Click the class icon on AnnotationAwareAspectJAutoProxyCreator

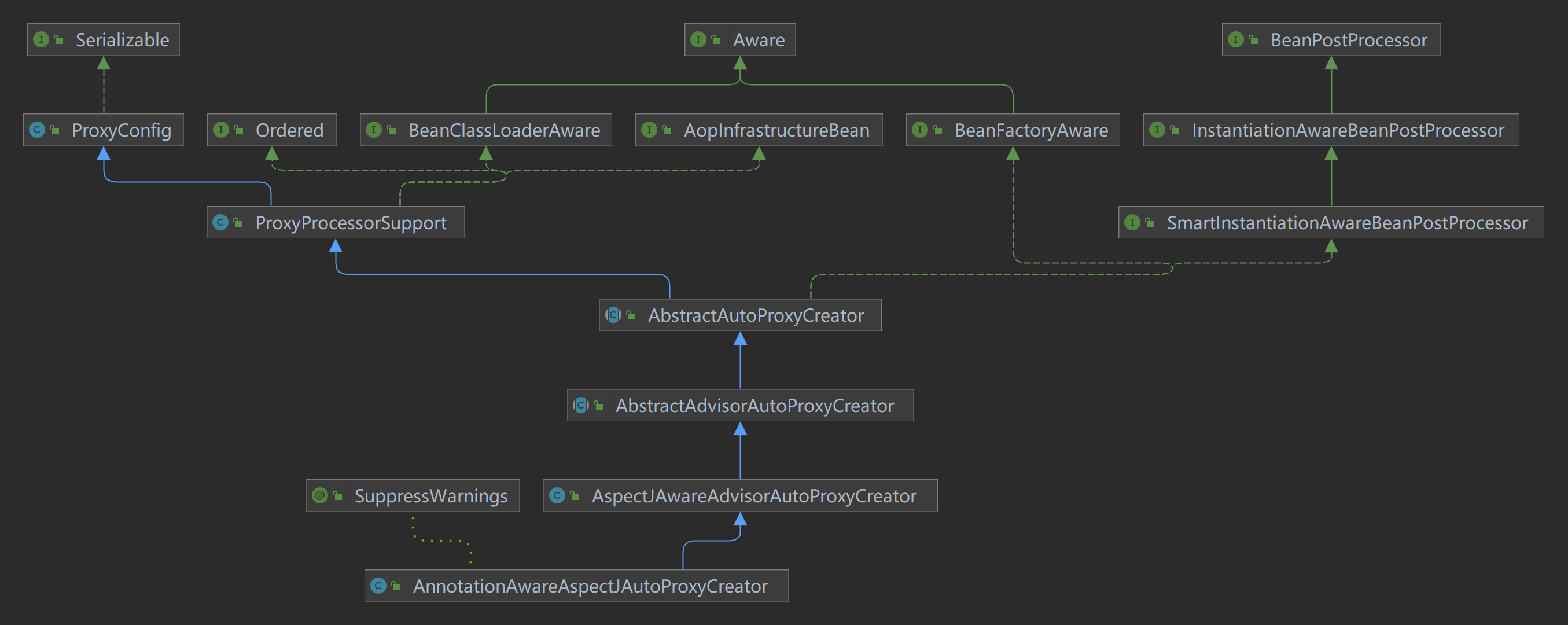[x=378, y=586]
